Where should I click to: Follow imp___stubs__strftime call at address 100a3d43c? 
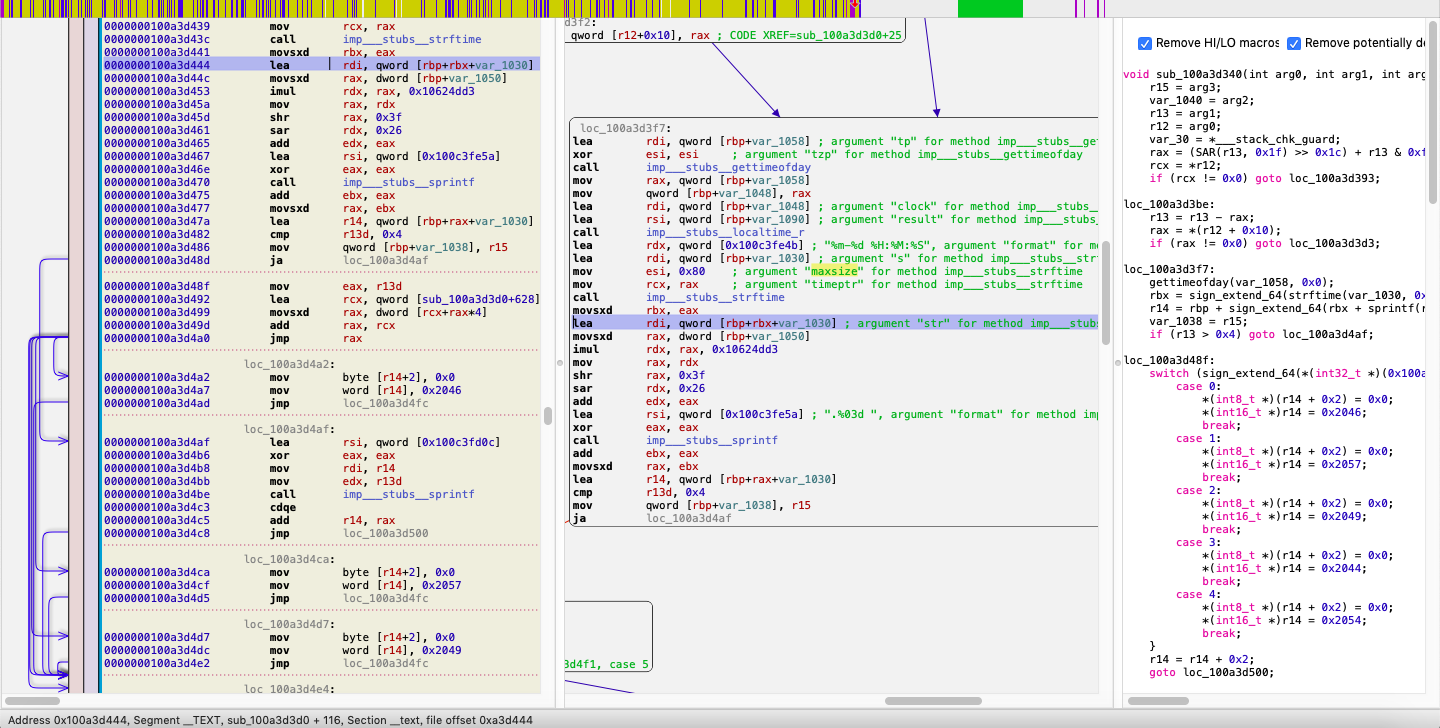(411, 40)
